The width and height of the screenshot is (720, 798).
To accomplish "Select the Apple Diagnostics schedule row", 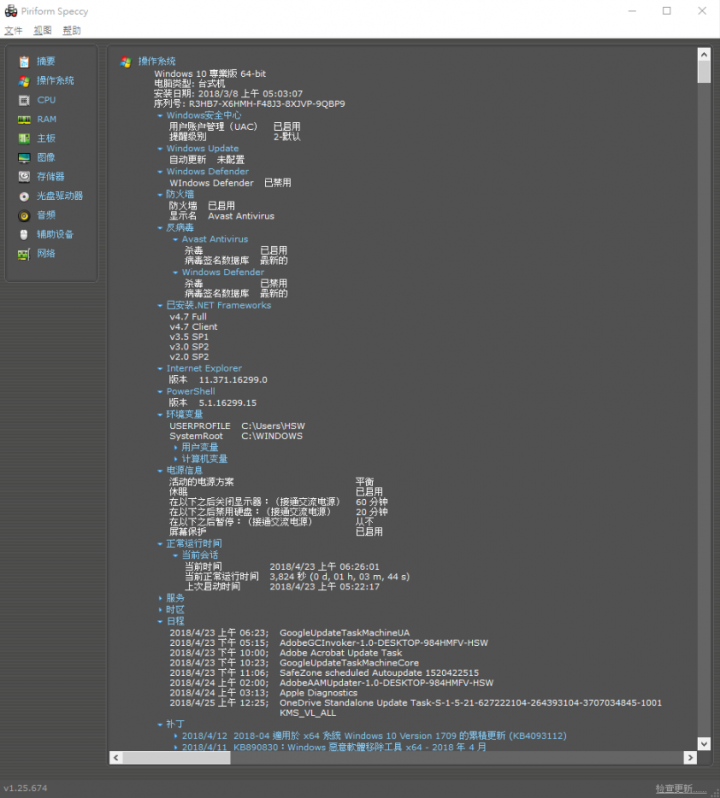I will click(263, 693).
